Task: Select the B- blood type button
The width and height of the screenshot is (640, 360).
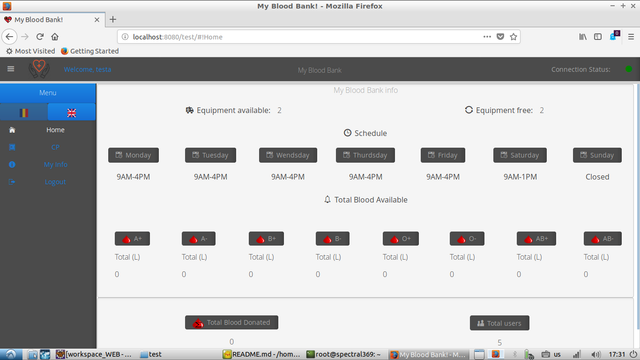Action: (x=332, y=239)
